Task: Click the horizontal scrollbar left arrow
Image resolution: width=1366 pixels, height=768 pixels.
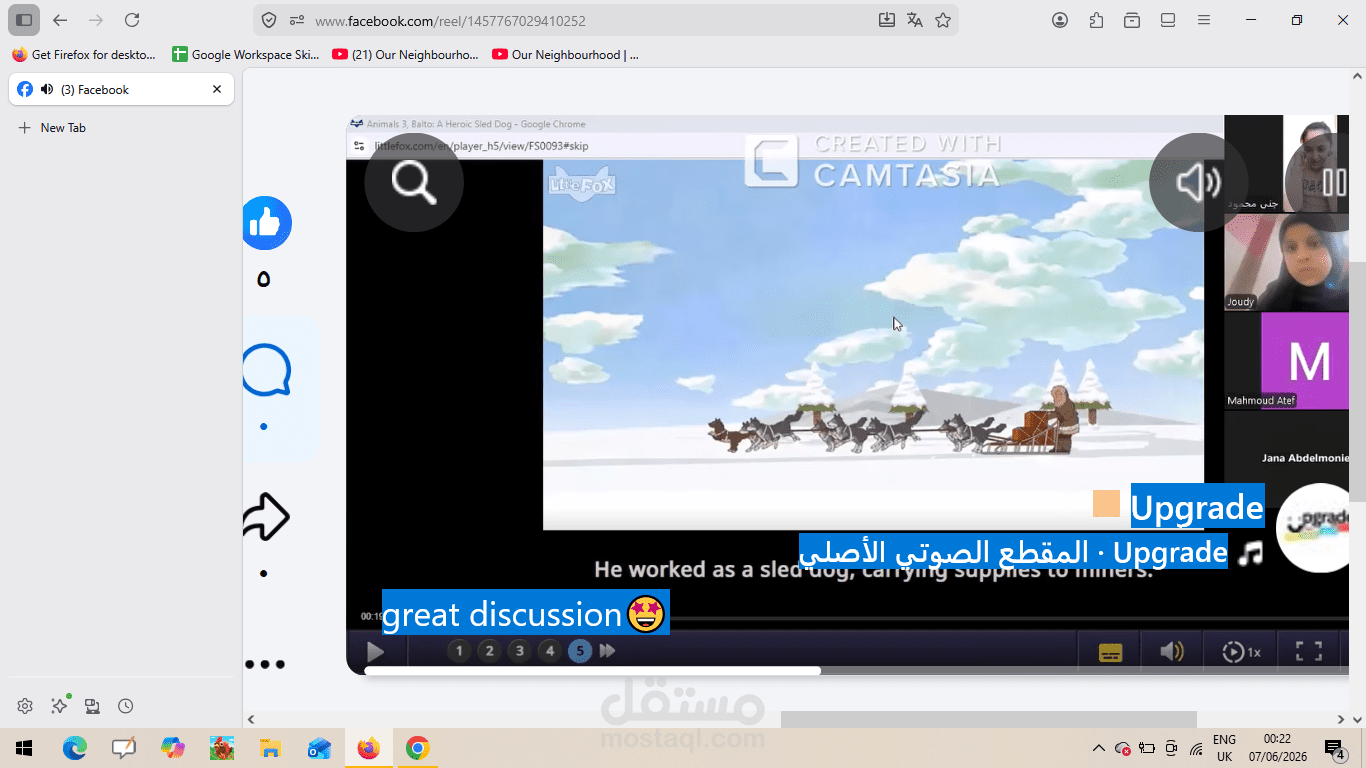Action: [251, 719]
